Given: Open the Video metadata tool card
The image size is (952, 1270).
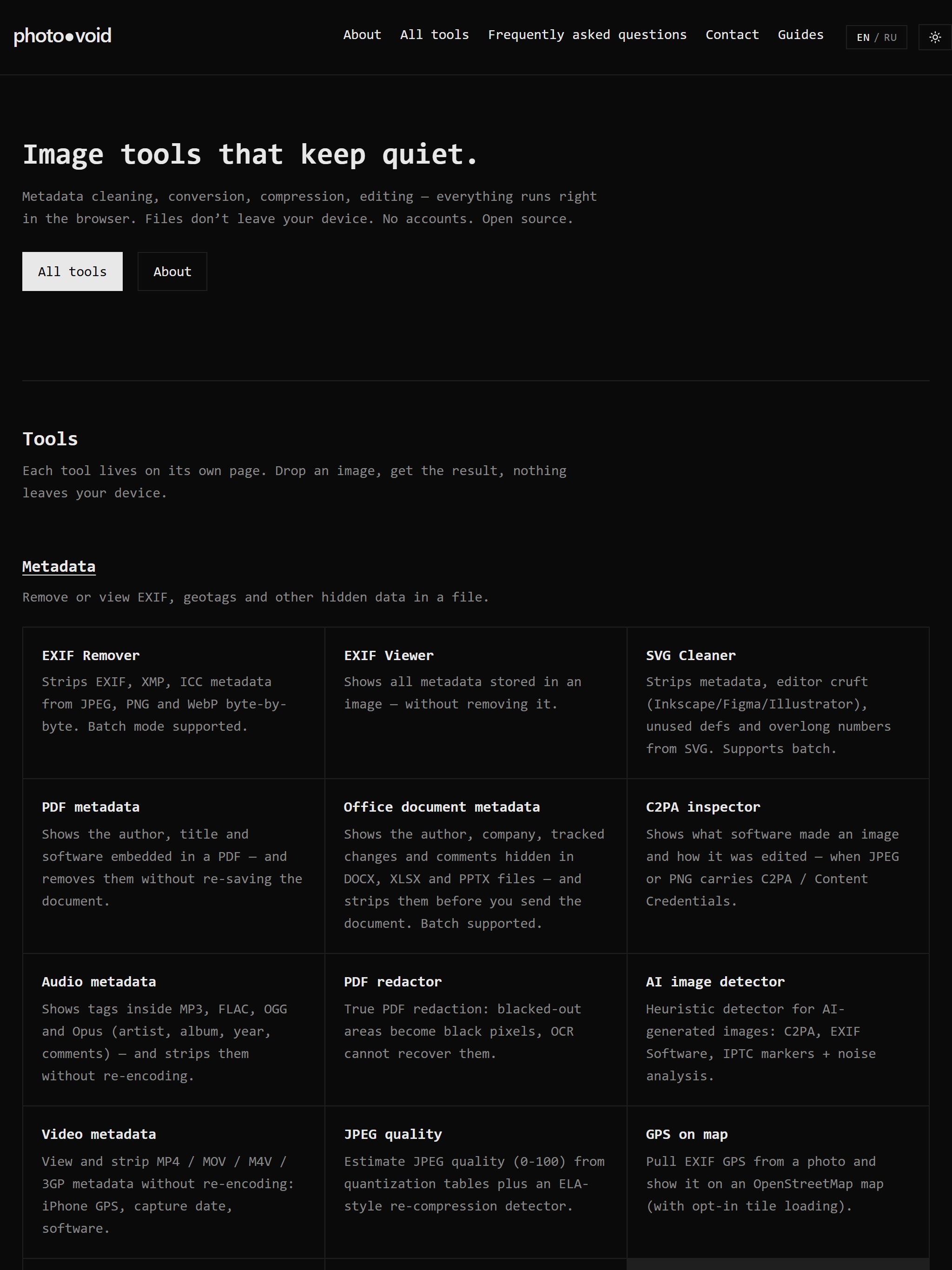Looking at the screenshot, I should pos(173,1182).
